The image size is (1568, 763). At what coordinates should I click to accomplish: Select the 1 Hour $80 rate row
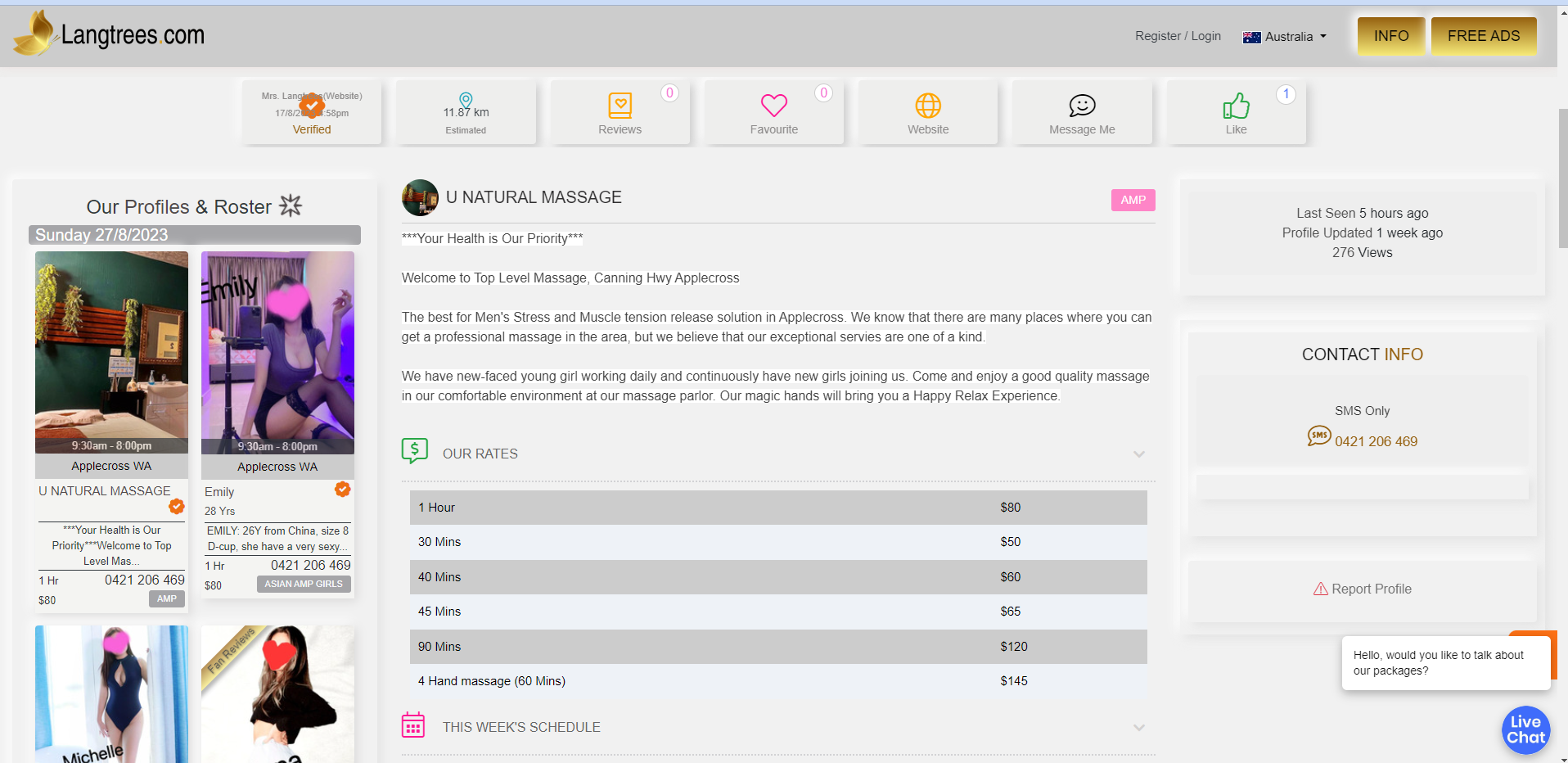click(778, 508)
